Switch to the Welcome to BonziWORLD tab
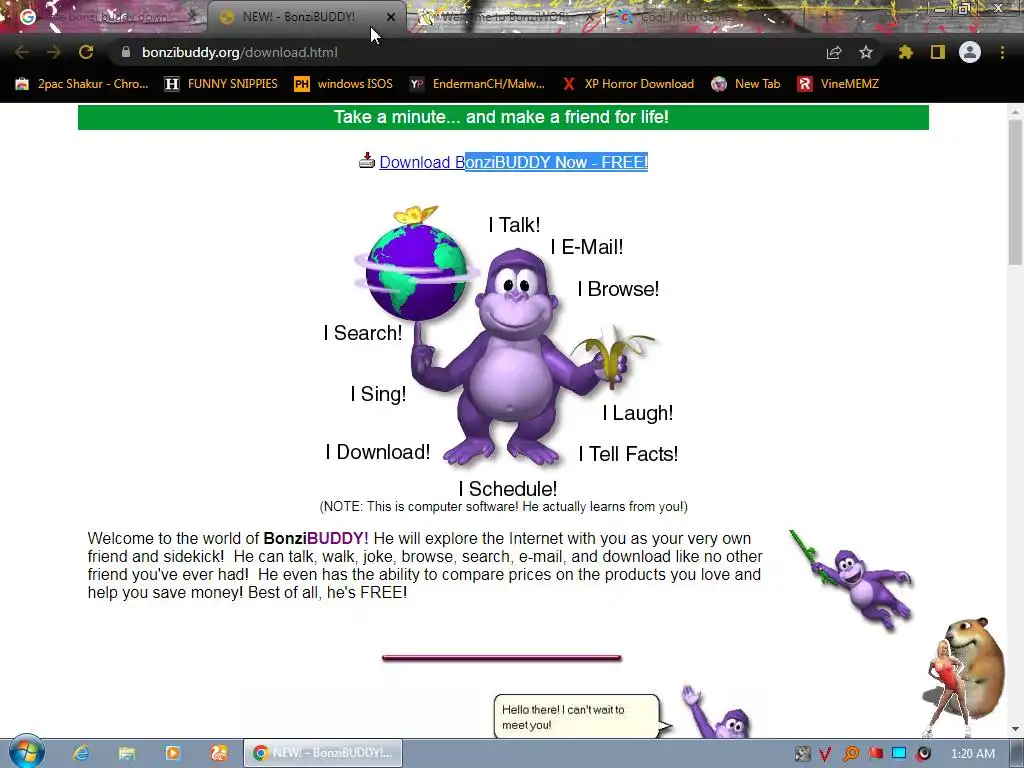Image resolution: width=1024 pixels, height=768 pixels. (506, 17)
